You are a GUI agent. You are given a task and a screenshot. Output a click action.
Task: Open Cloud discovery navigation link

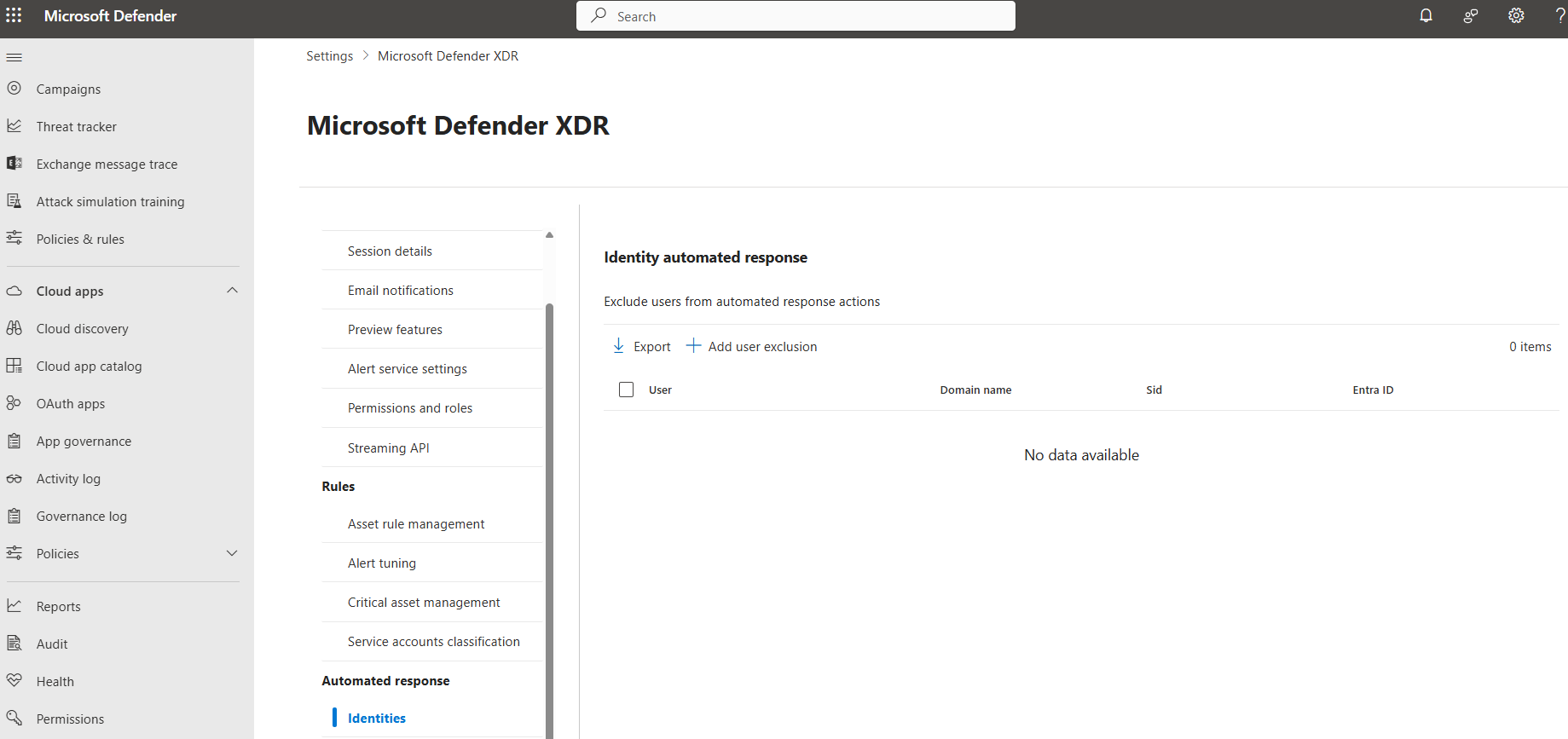pos(82,328)
